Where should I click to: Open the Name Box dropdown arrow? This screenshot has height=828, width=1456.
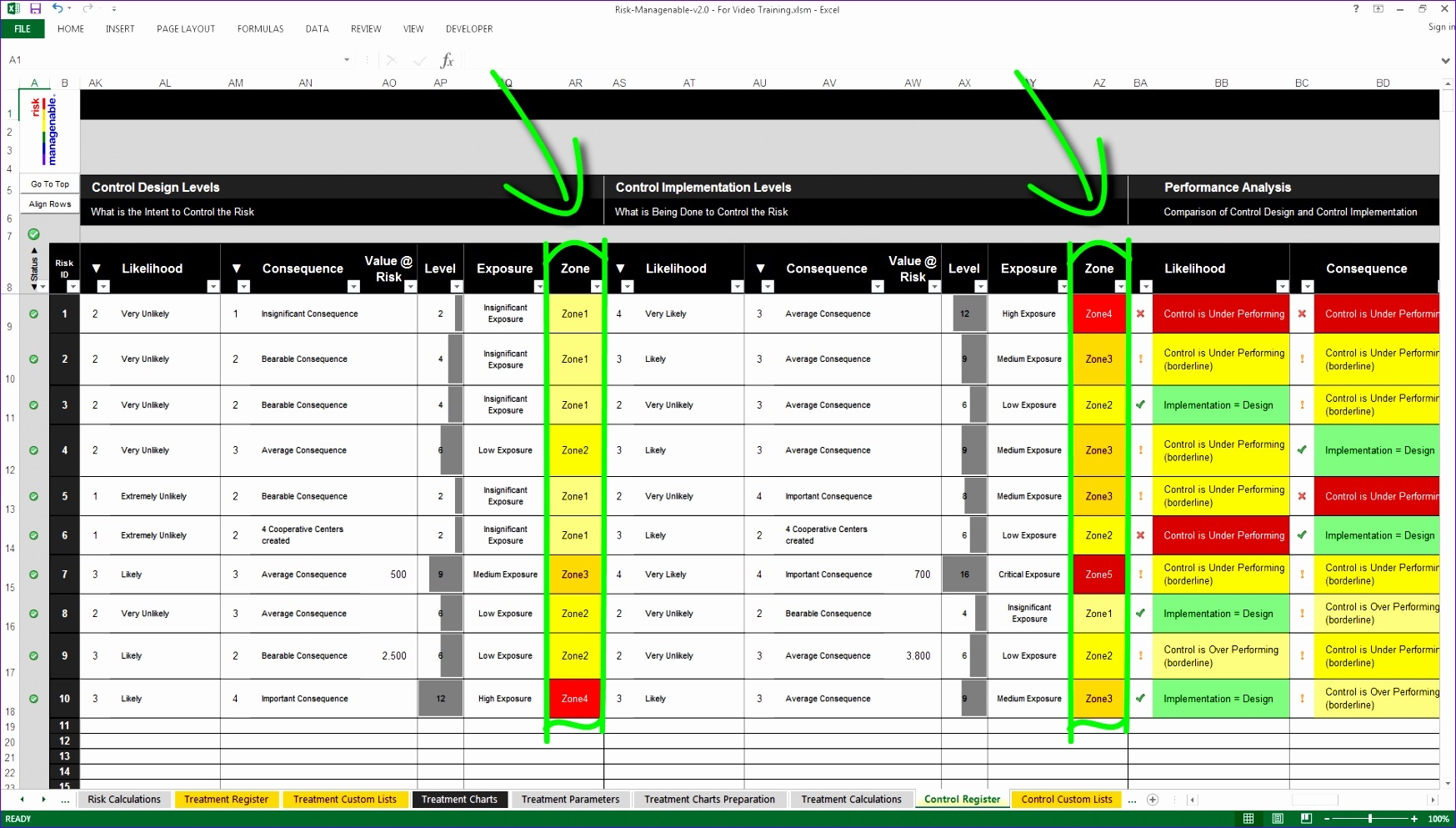(x=346, y=59)
